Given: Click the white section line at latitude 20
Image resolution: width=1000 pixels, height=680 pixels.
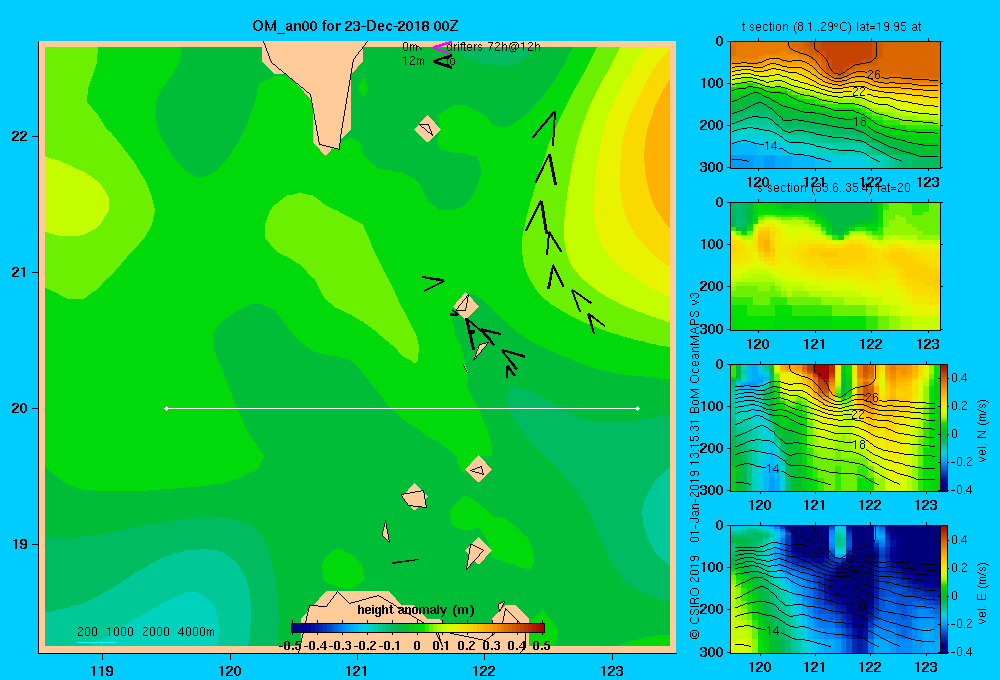Looking at the screenshot, I should pos(402,408).
